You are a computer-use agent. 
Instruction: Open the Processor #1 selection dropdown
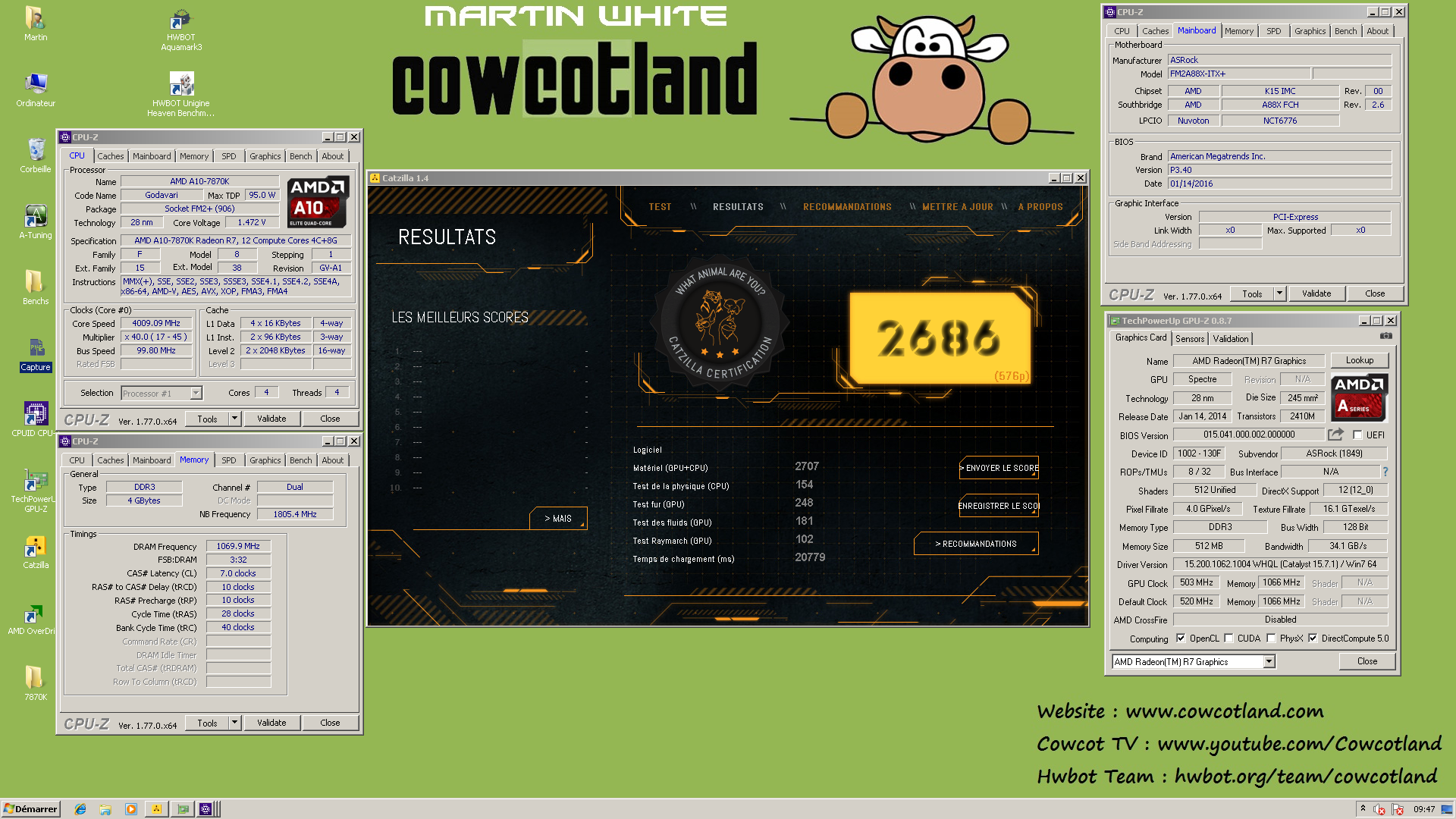(x=196, y=393)
